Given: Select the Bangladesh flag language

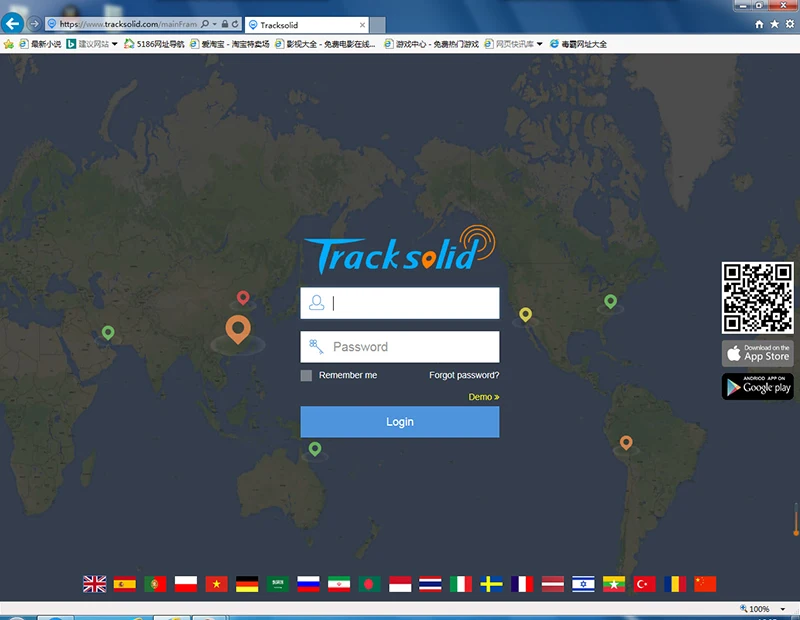Looking at the screenshot, I should coord(369,584).
